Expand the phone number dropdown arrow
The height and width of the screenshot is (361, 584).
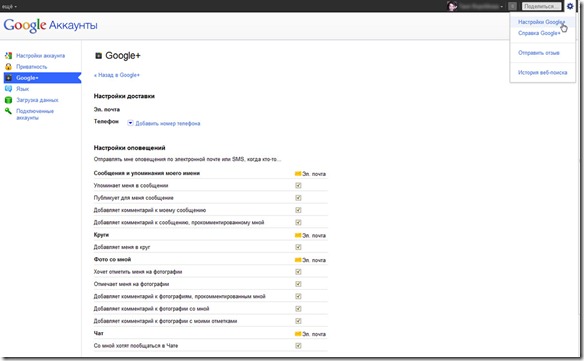coord(130,123)
